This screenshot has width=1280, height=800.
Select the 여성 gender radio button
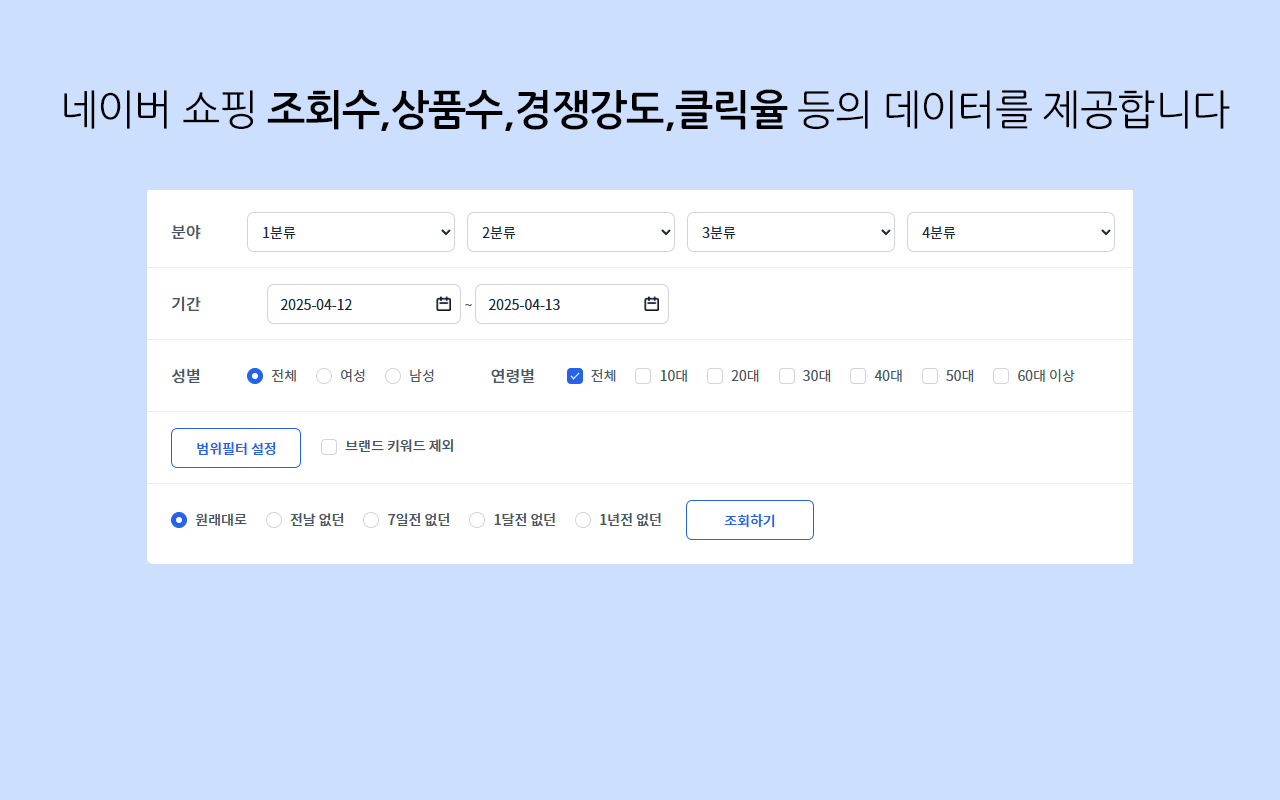[x=324, y=376]
